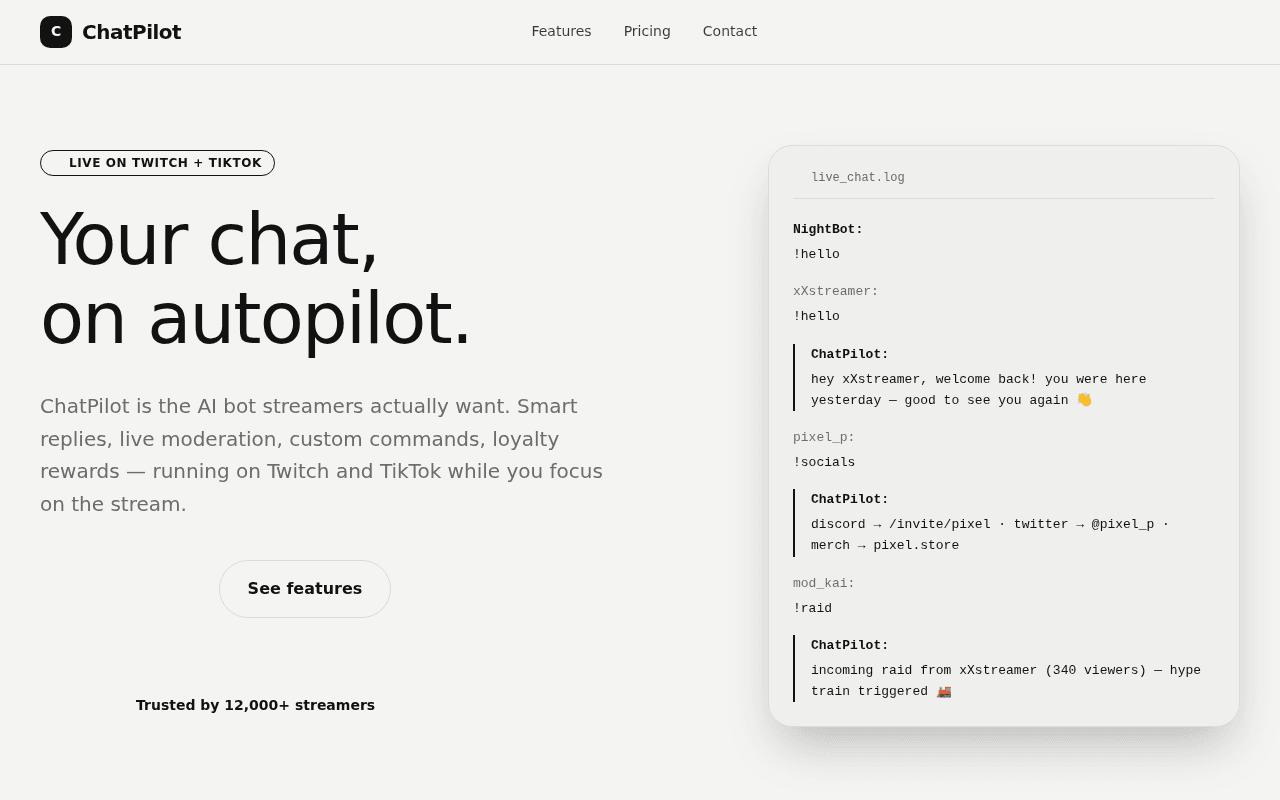Click the "!socials" command message
Viewport: 1280px width, 800px height.
[x=824, y=463]
